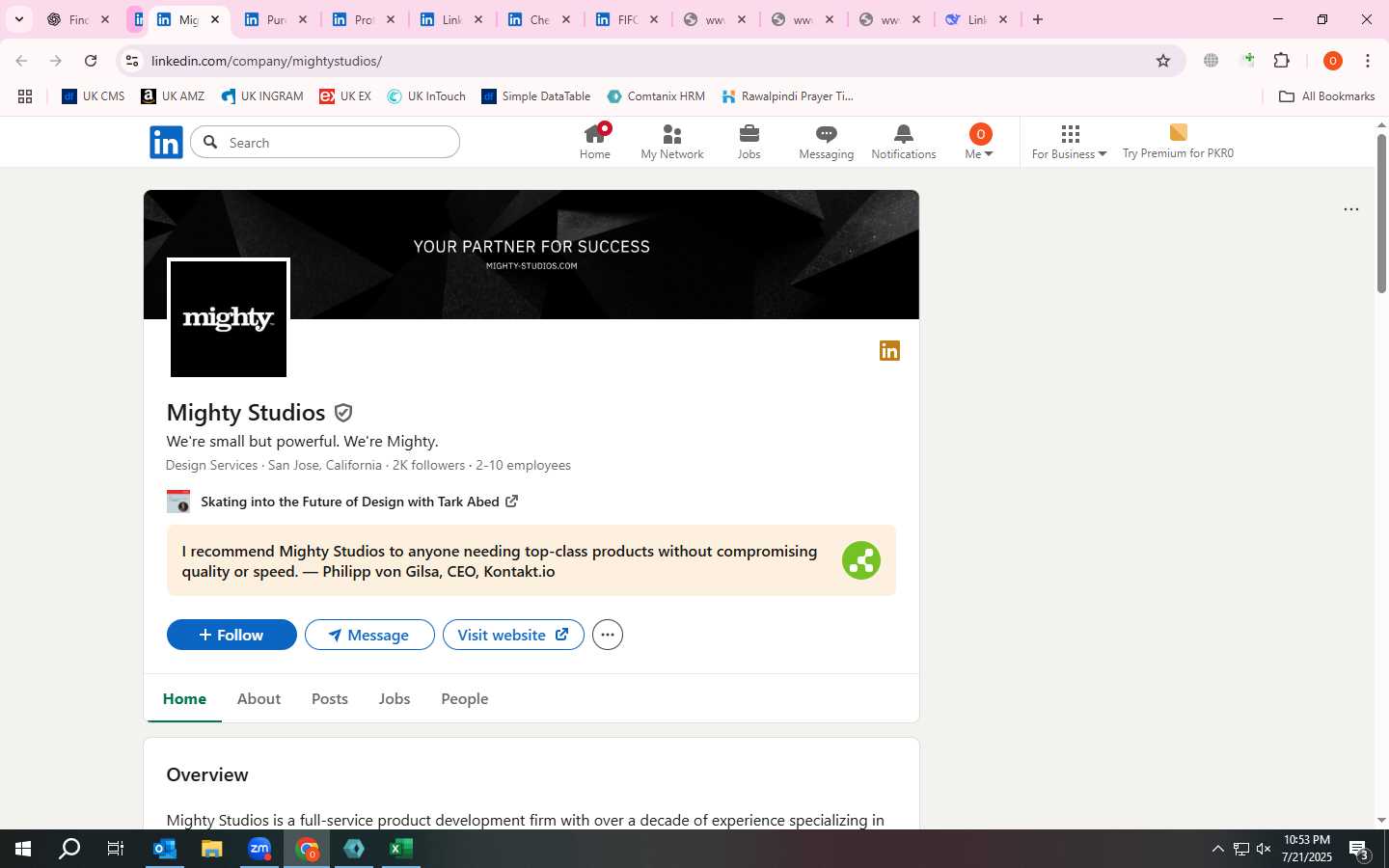Open the Jobs briefcase in top navigation
1389x868 pixels.
click(x=749, y=142)
